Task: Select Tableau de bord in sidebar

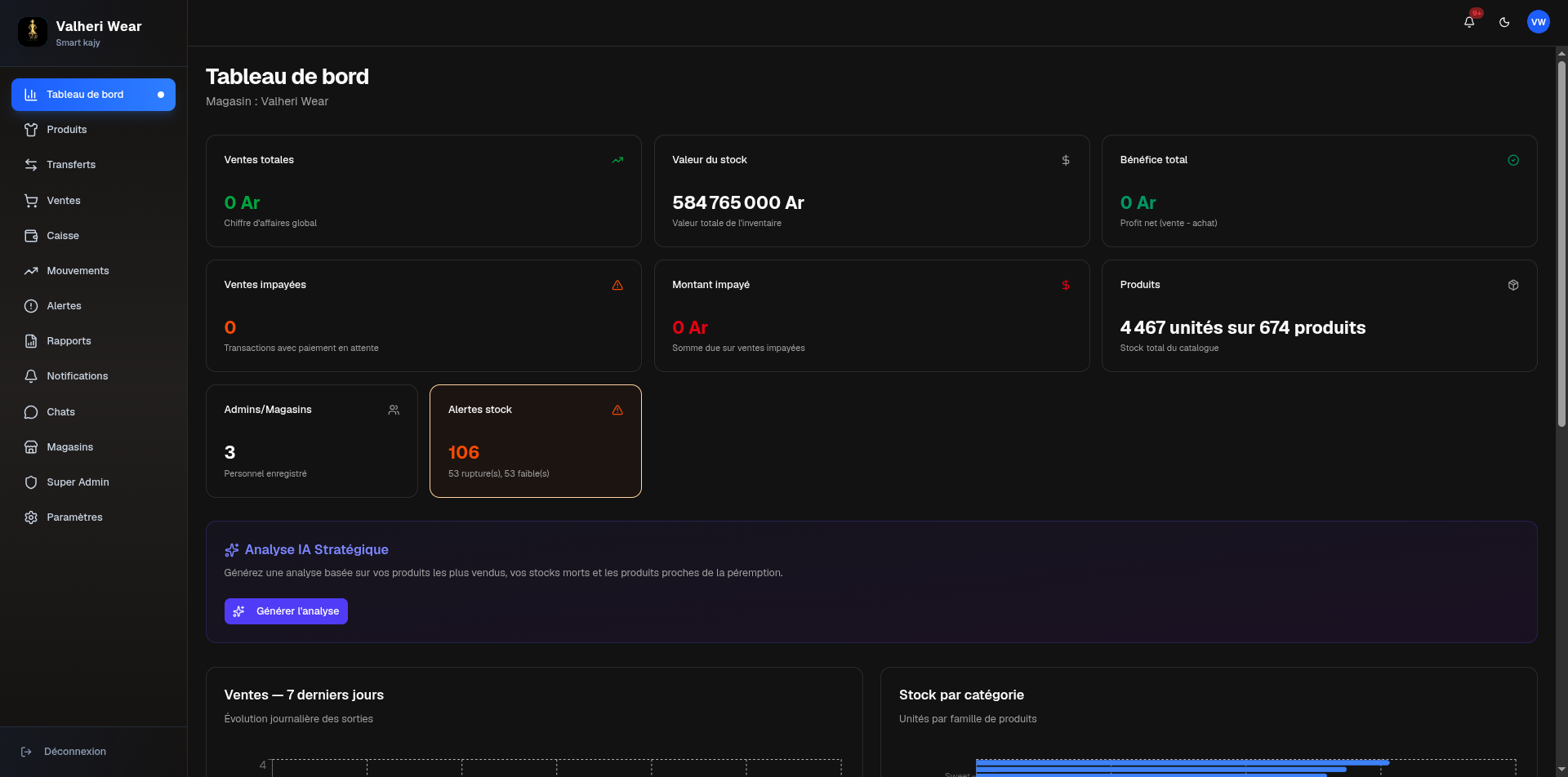Action: (93, 95)
